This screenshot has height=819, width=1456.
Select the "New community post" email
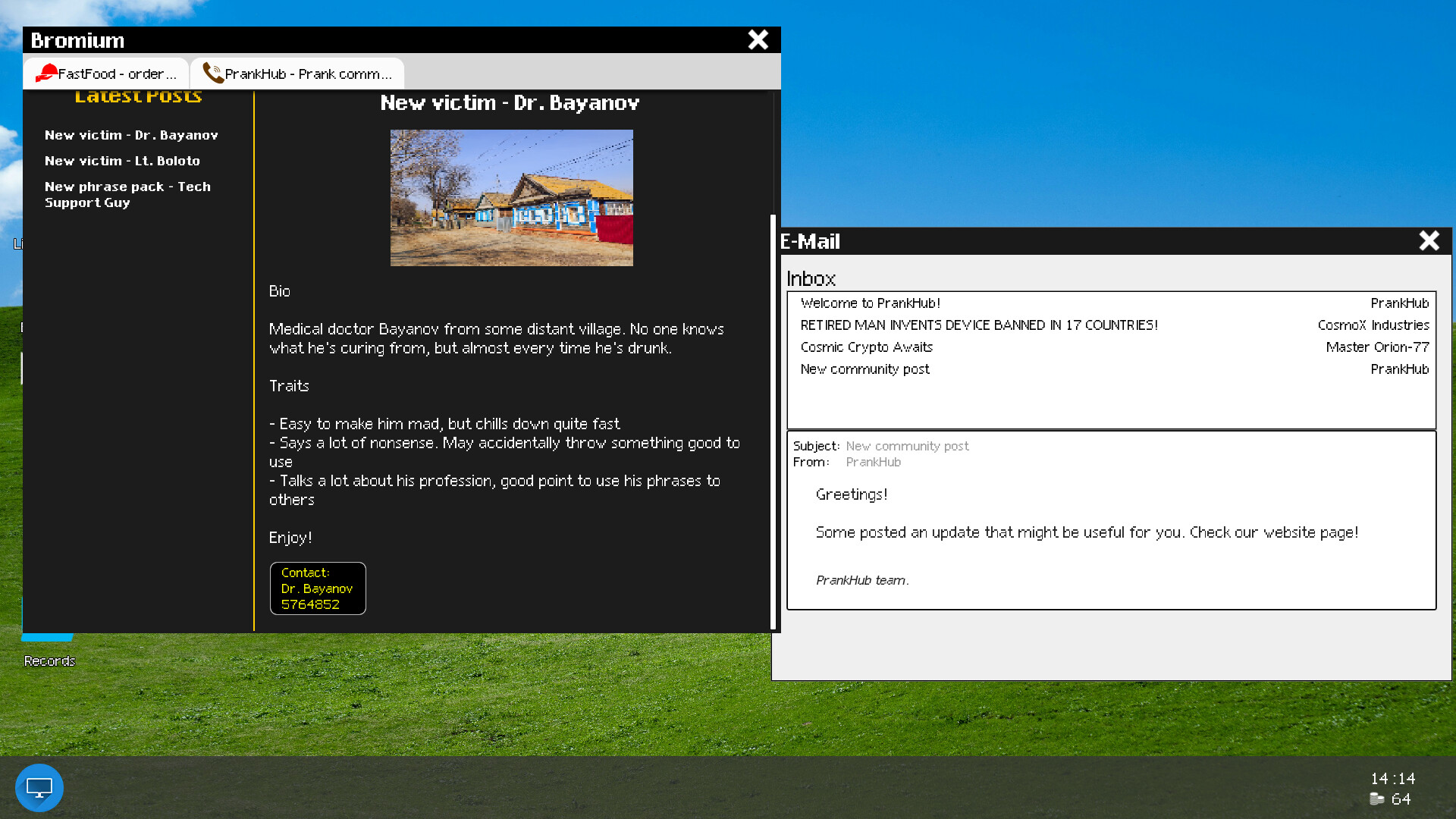[865, 369]
